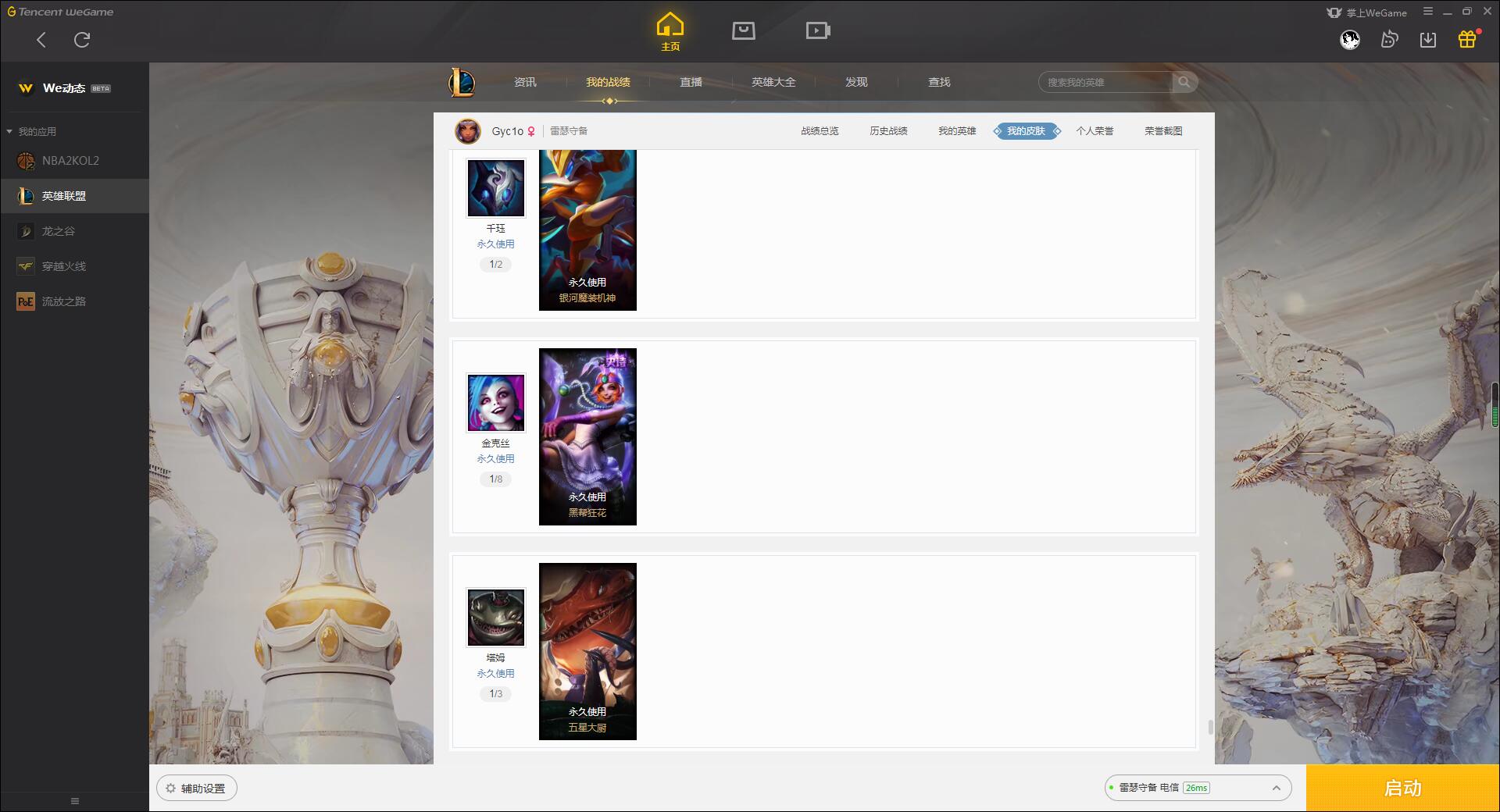Click the 金克丝 name label
The width and height of the screenshot is (1500, 812).
pyautogui.click(x=496, y=443)
